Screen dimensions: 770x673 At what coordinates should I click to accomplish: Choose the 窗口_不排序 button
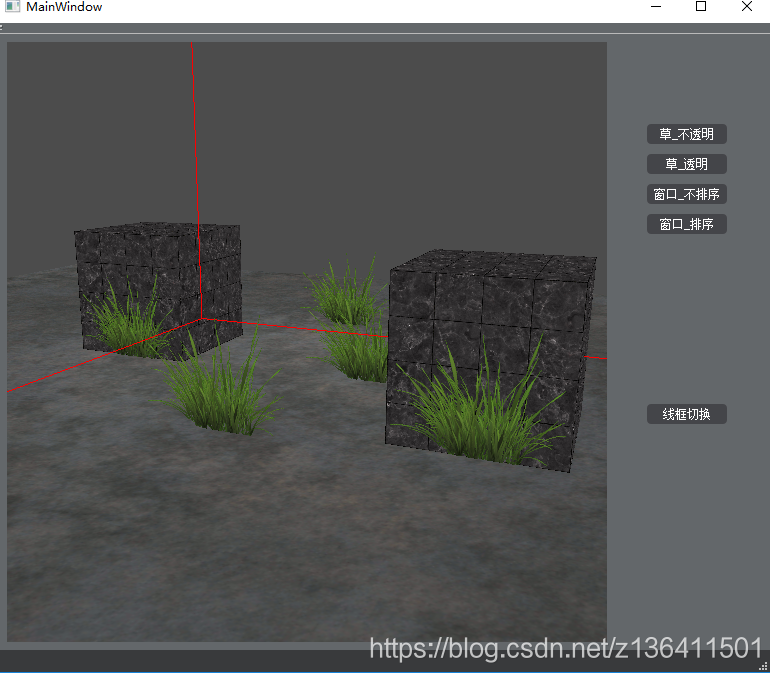(687, 195)
